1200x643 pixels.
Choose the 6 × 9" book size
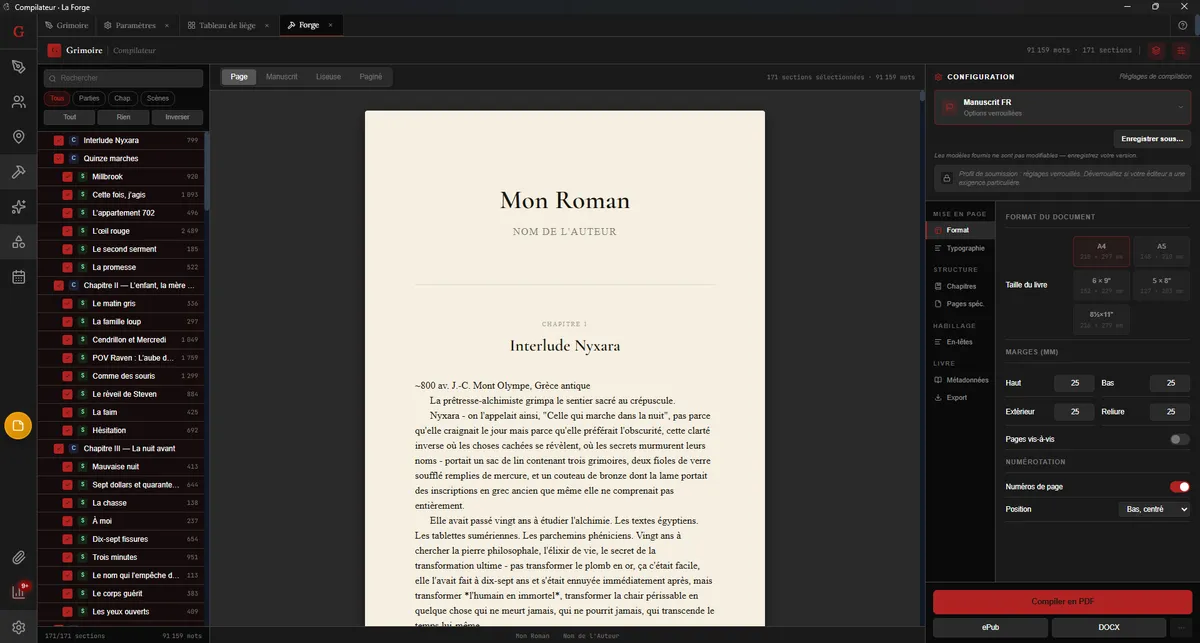pos(1101,285)
